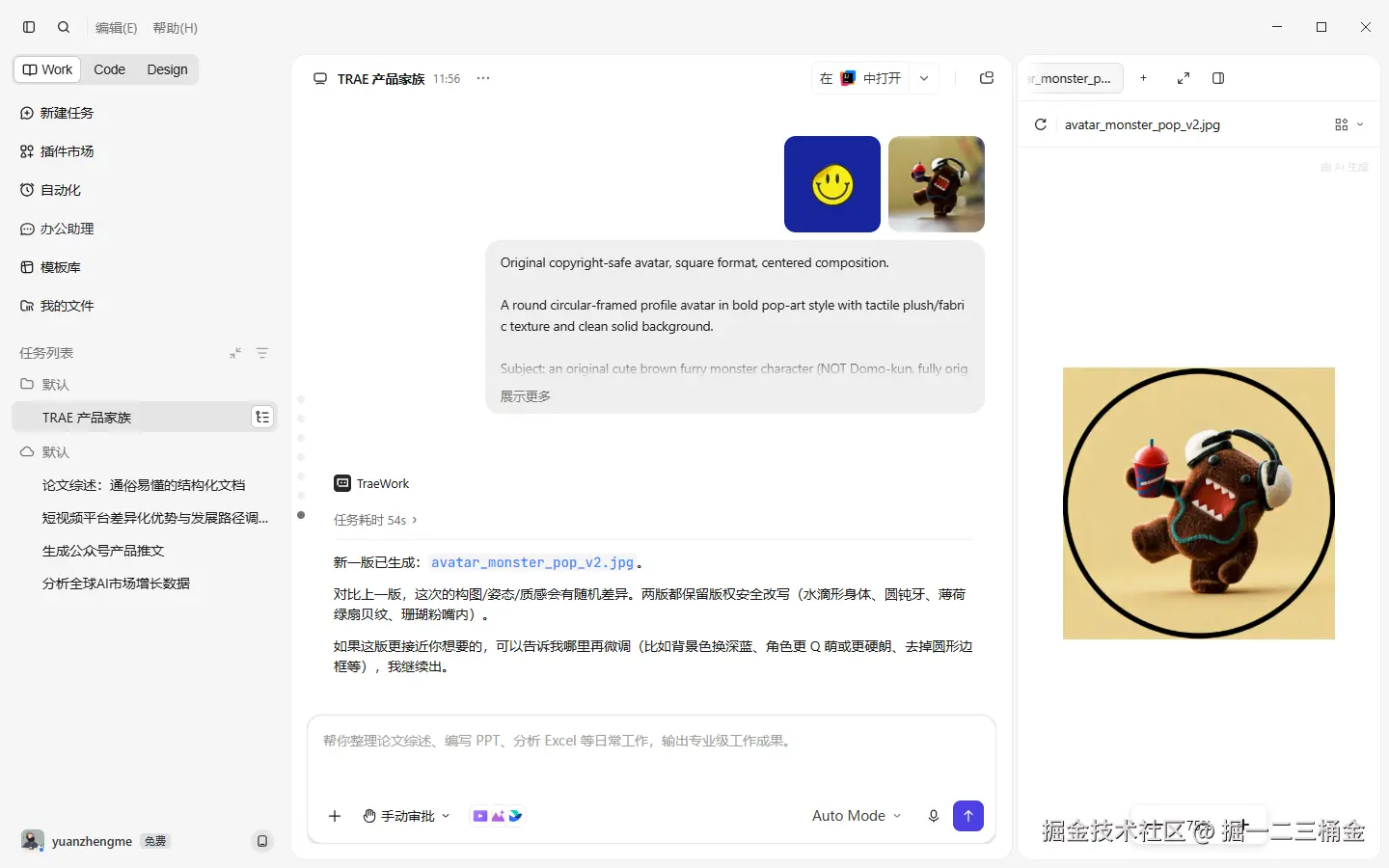Switch to the Code tab

pos(109,69)
